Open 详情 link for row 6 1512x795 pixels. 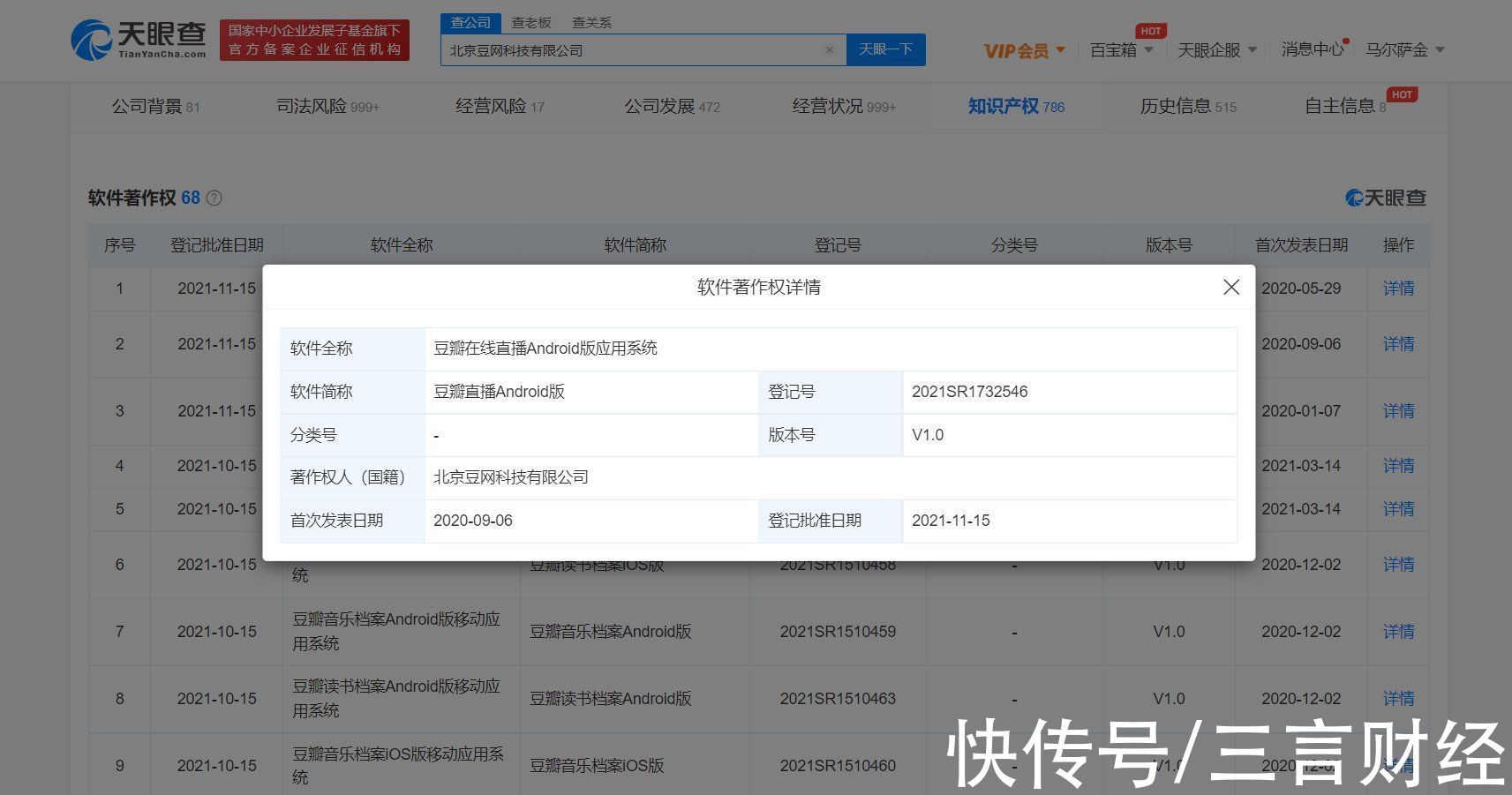coord(1398,565)
